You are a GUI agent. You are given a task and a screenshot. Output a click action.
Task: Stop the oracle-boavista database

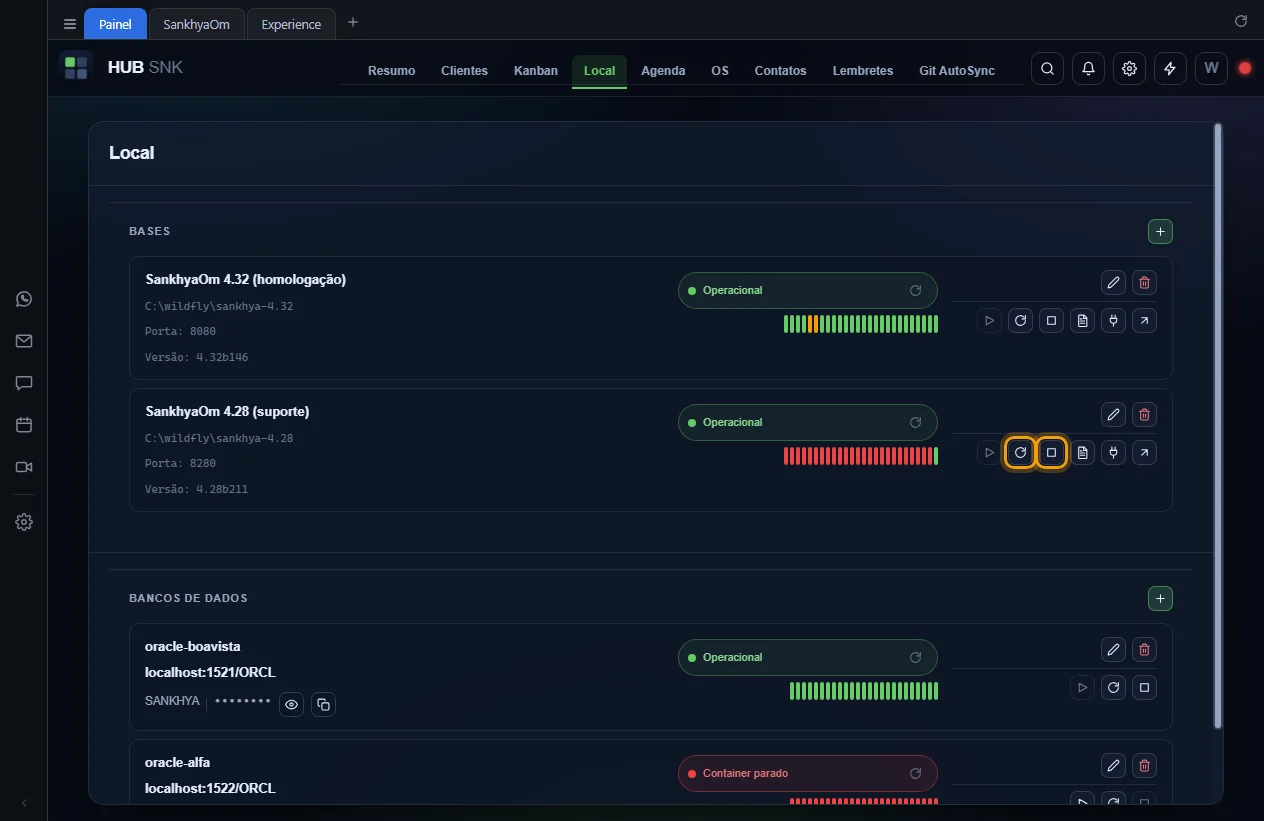1145,688
